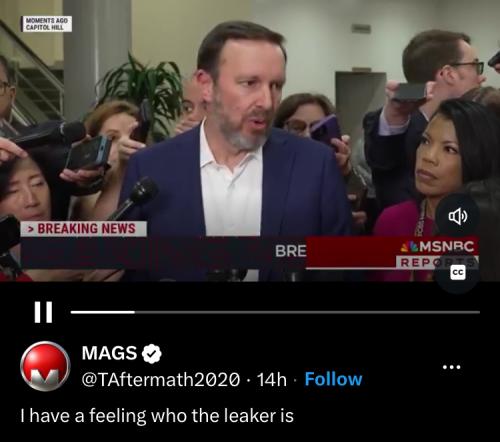Click the verified checkmark badge beside MAGS
500x442 pixels.
(x=152, y=354)
